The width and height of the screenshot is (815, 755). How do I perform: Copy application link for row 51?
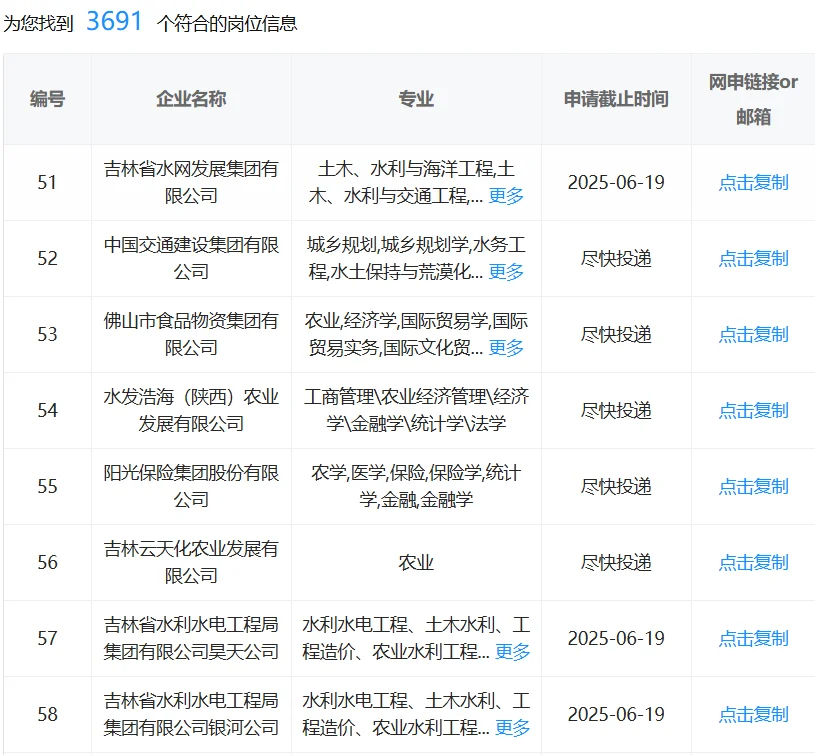(753, 182)
